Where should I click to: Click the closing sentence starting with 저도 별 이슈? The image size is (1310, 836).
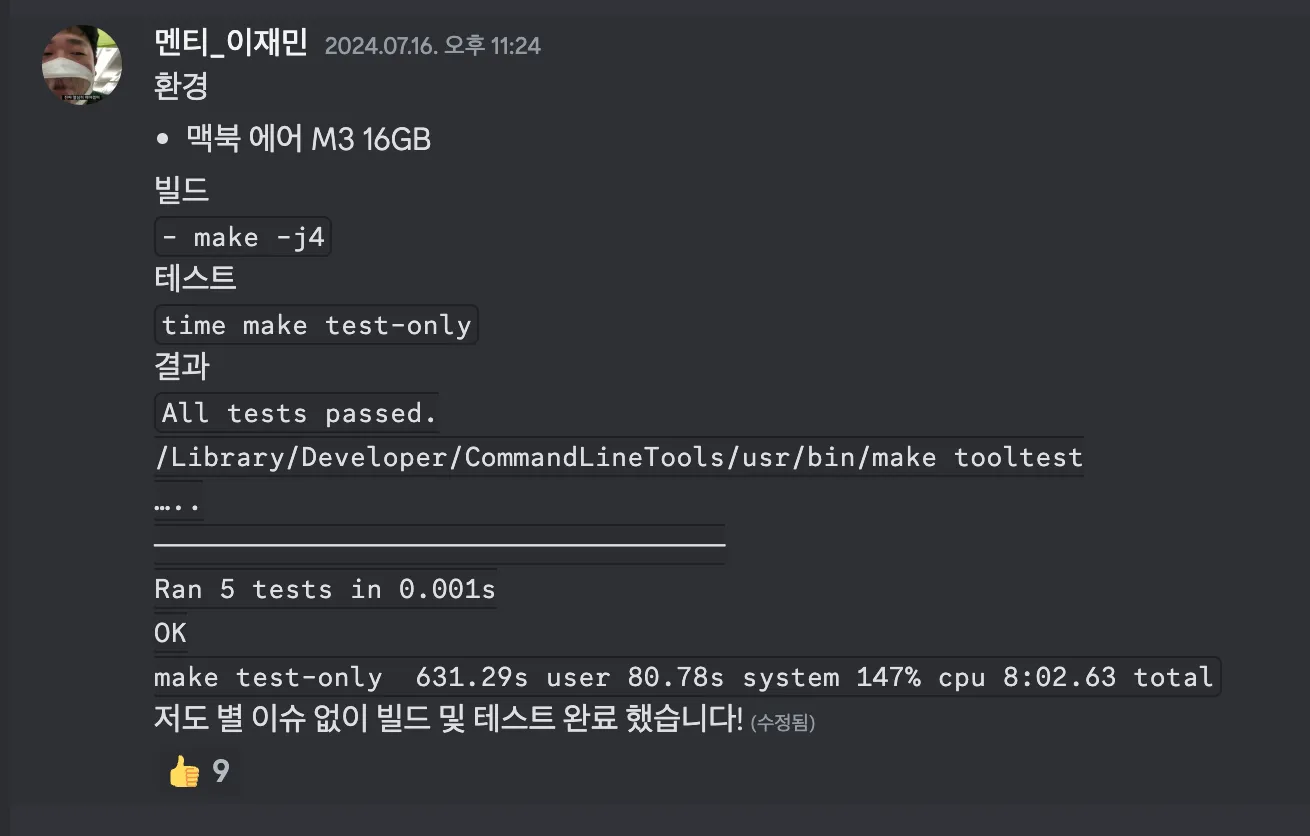coord(448,718)
